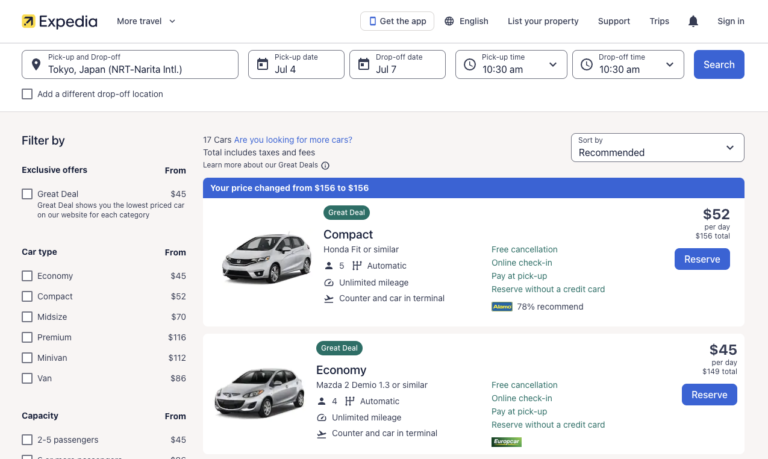768x459 pixels.
Task: Tick the Minivan car type filter
Action: point(27,358)
